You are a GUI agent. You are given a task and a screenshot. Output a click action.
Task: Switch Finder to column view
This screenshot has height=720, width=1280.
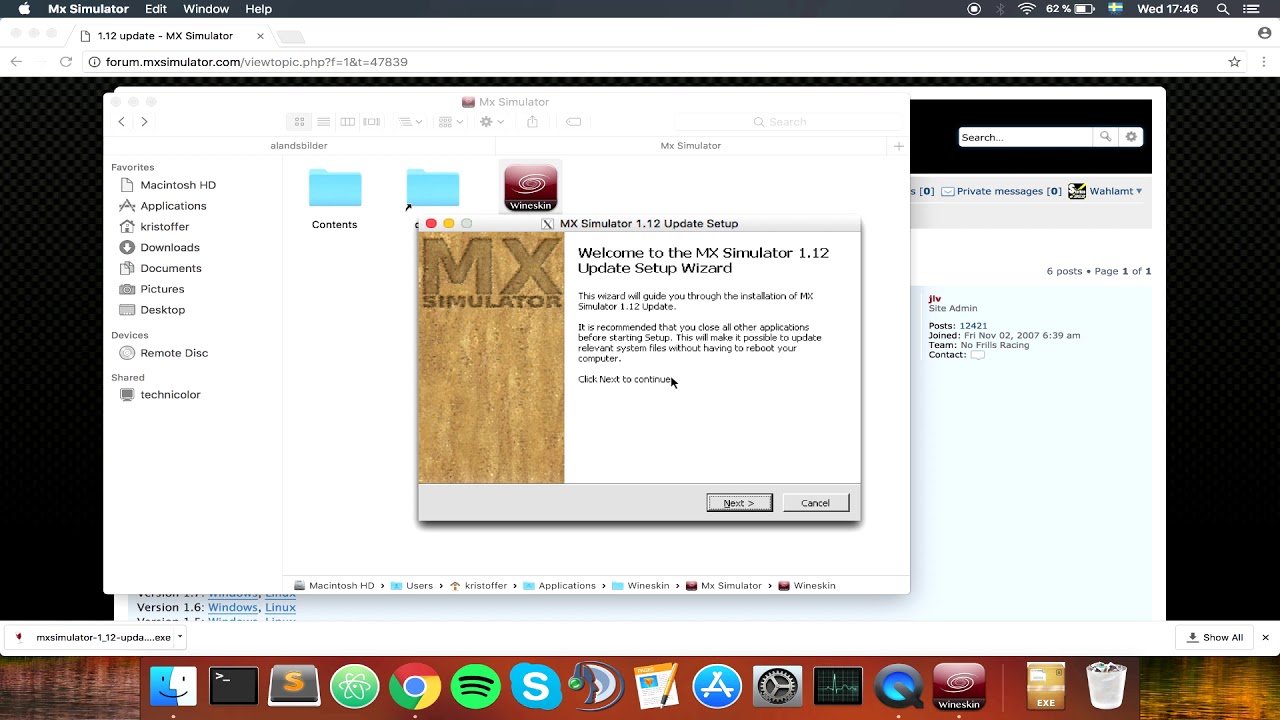tap(347, 121)
